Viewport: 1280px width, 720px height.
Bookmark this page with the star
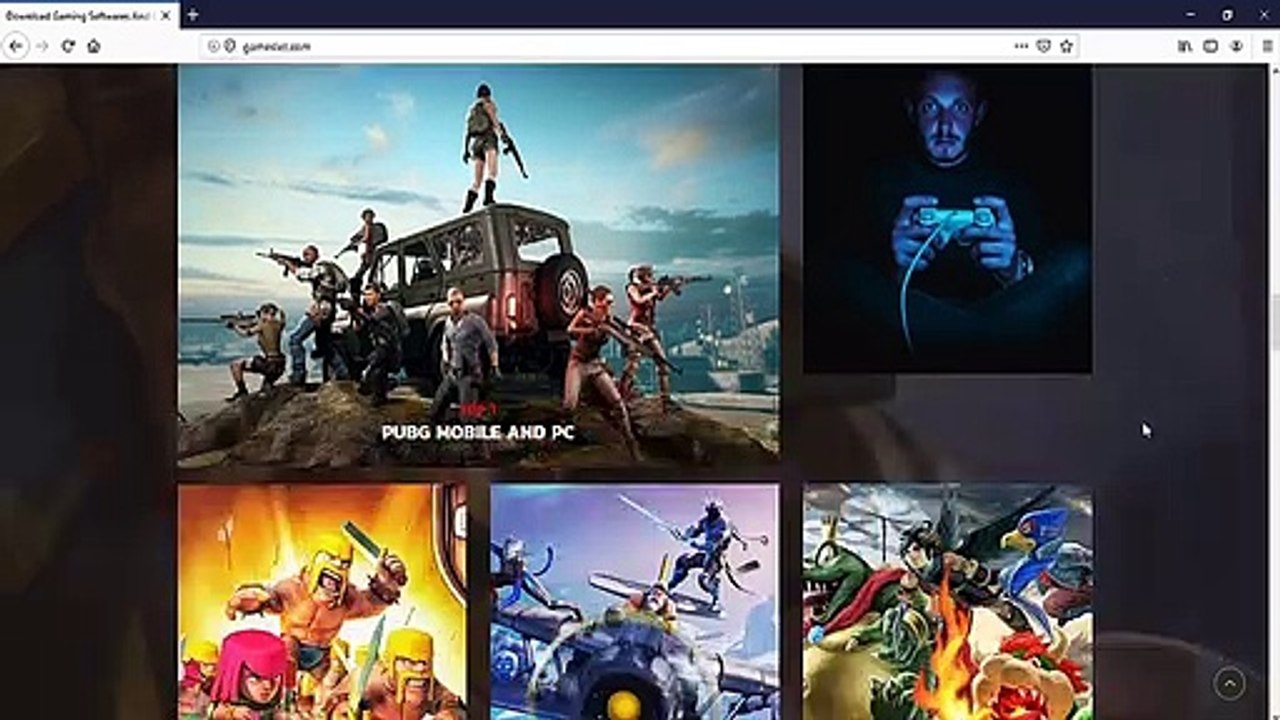click(x=1066, y=46)
